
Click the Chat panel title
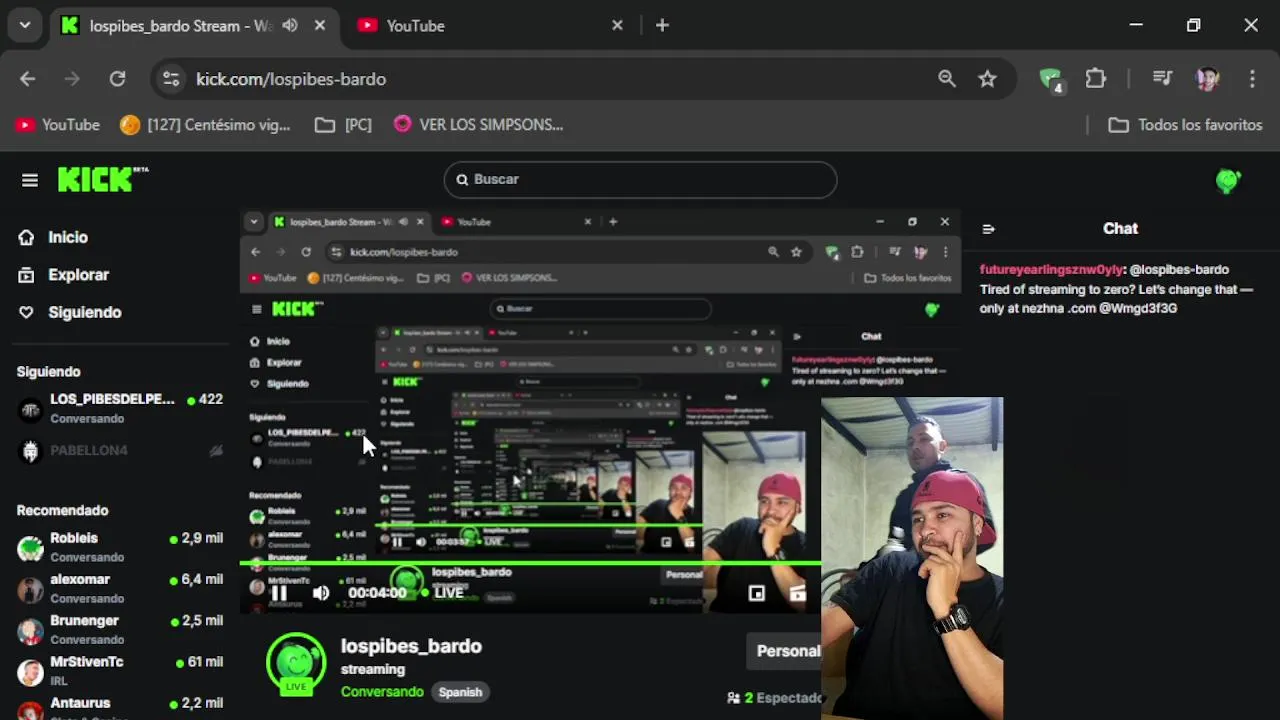click(1120, 229)
